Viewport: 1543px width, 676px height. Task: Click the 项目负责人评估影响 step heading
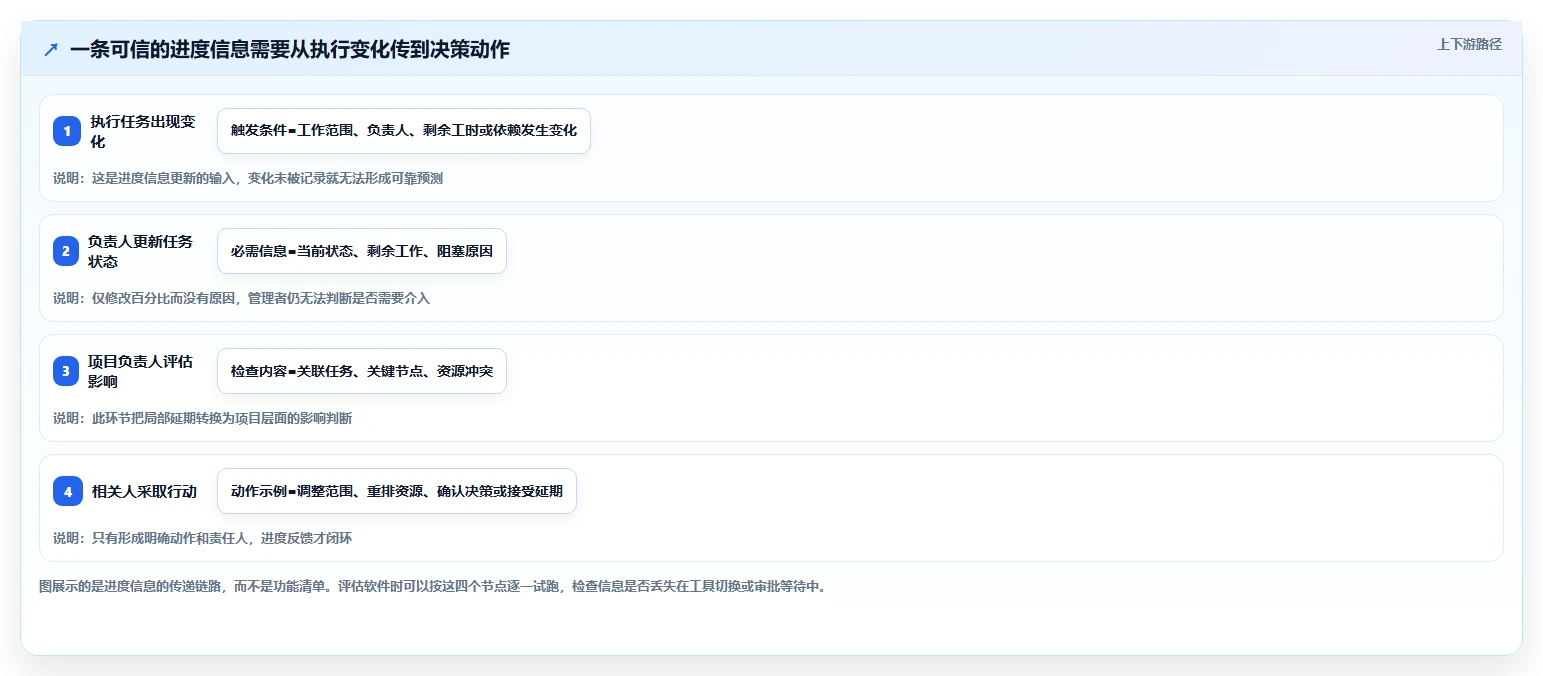pyautogui.click(x=140, y=371)
